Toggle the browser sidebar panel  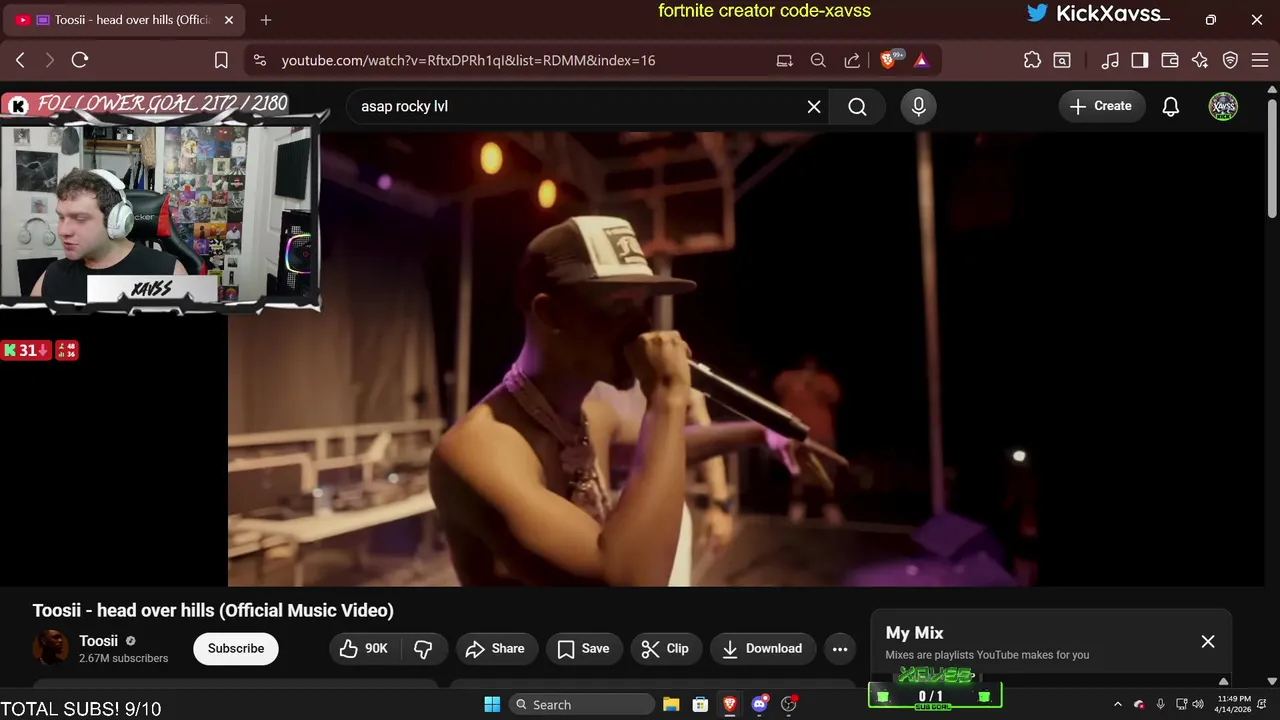click(1139, 60)
